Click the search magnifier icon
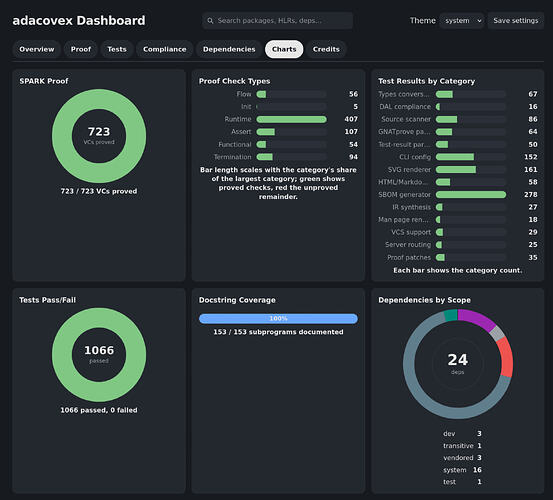553x500 pixels. [210, 21]
